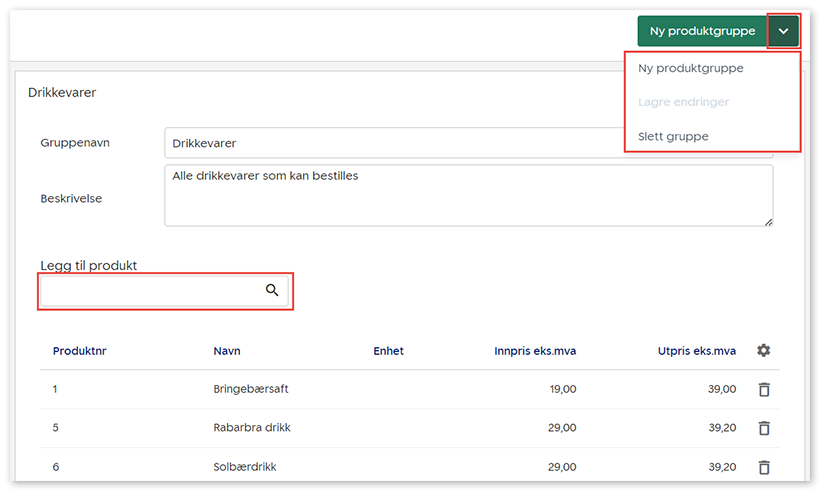Click Lagre endringer menu entry
The height and width of the screenshot is (491, 820).
pyautogui.click(x=683, y=102)
